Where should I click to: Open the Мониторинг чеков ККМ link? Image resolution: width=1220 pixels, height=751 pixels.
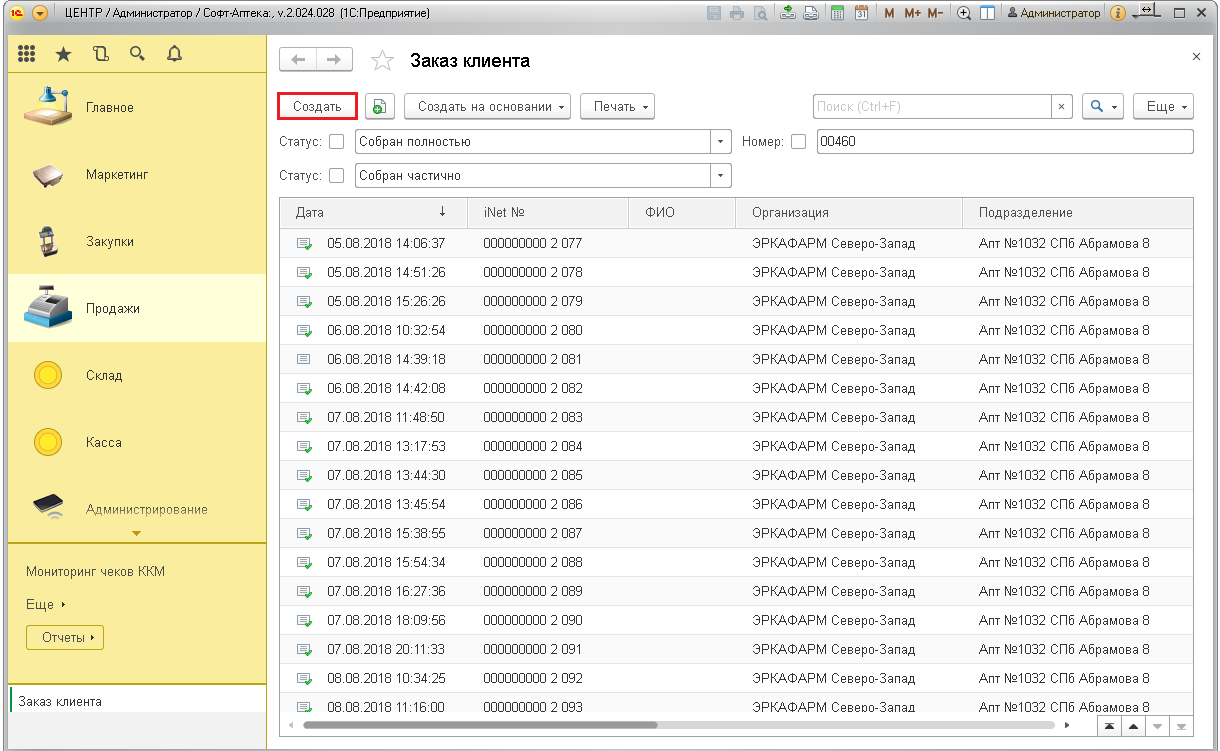pyautogui.click(x=95, y=572)
